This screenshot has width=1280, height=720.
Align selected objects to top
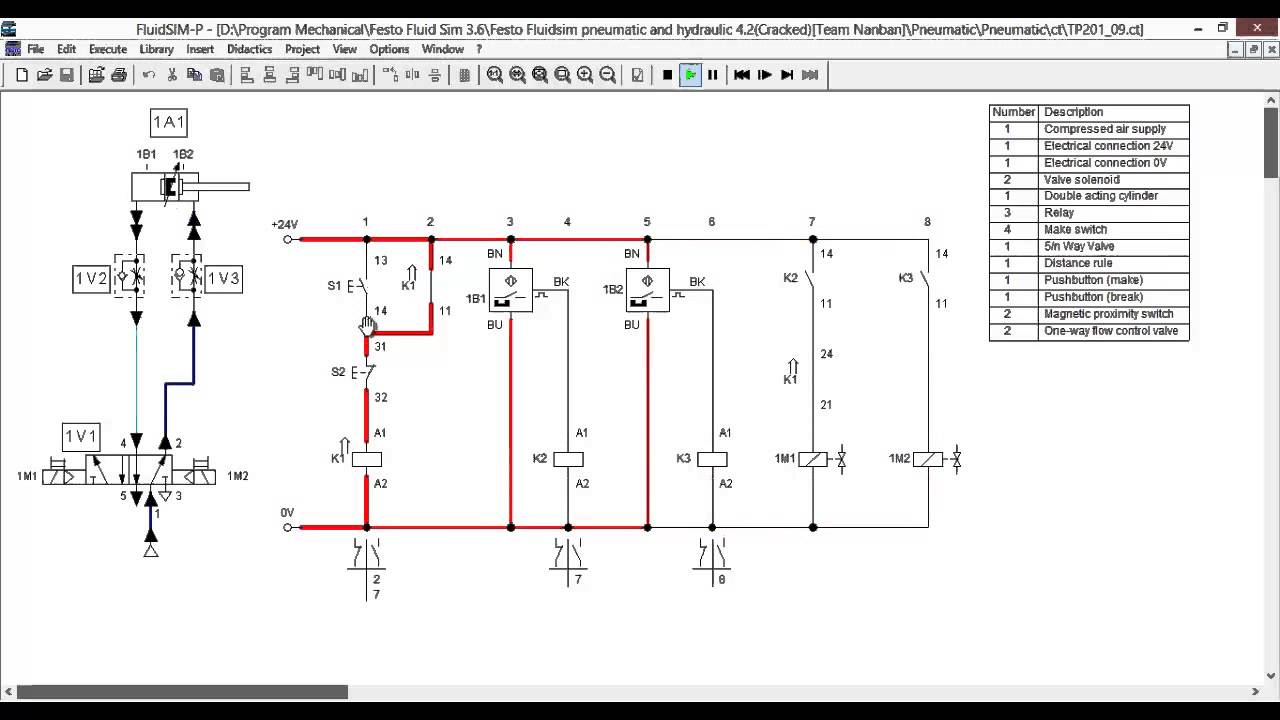[314, 74]
